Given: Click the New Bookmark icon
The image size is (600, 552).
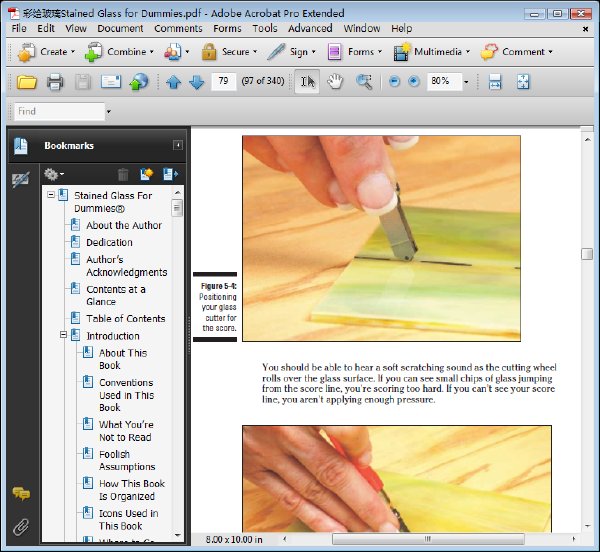Looking at the screenshot, I should (x=147, y=174).
